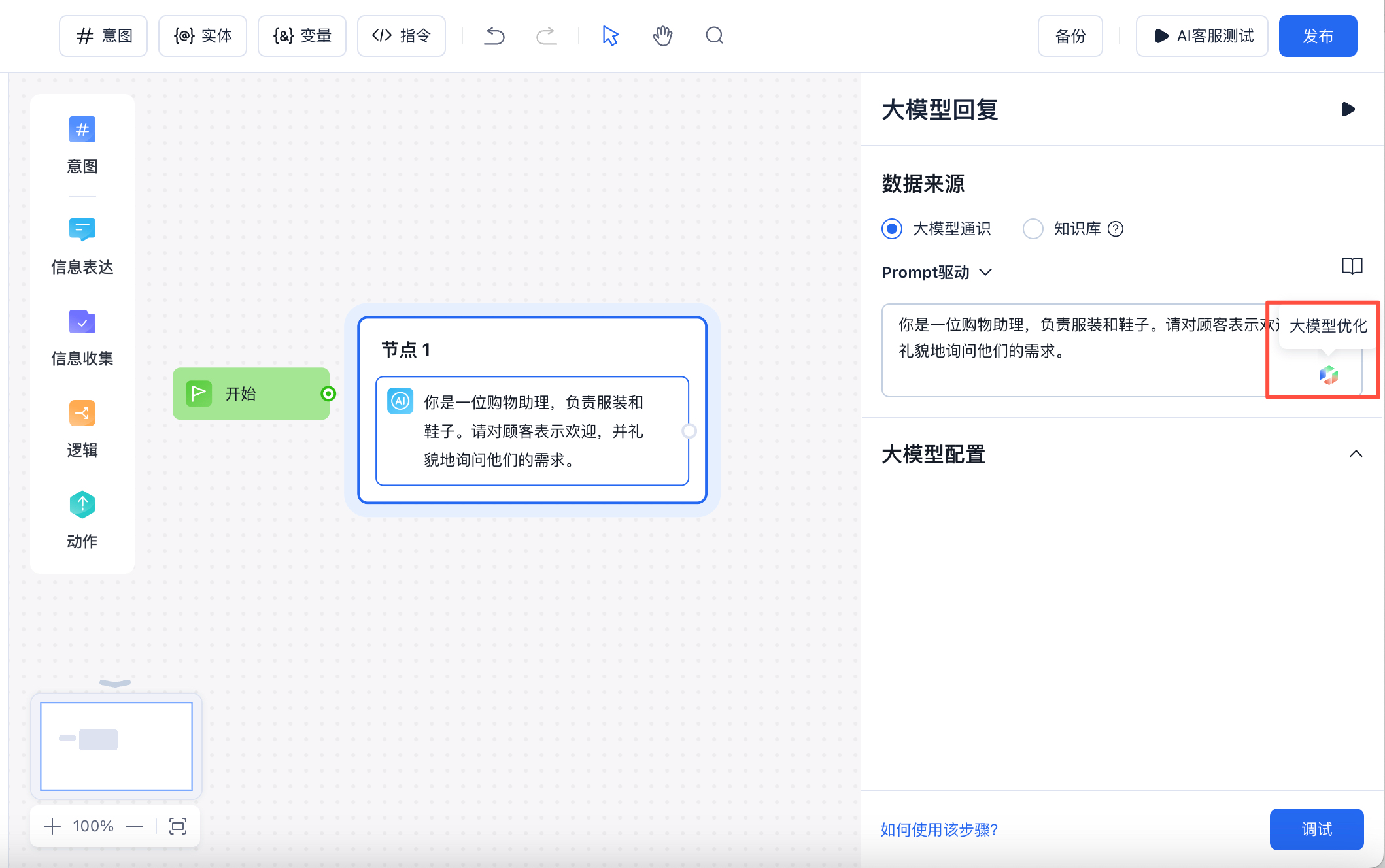Screen dimensions: 1385x868
Task: Click the blue 发布 publish button
Action: 1318,36
